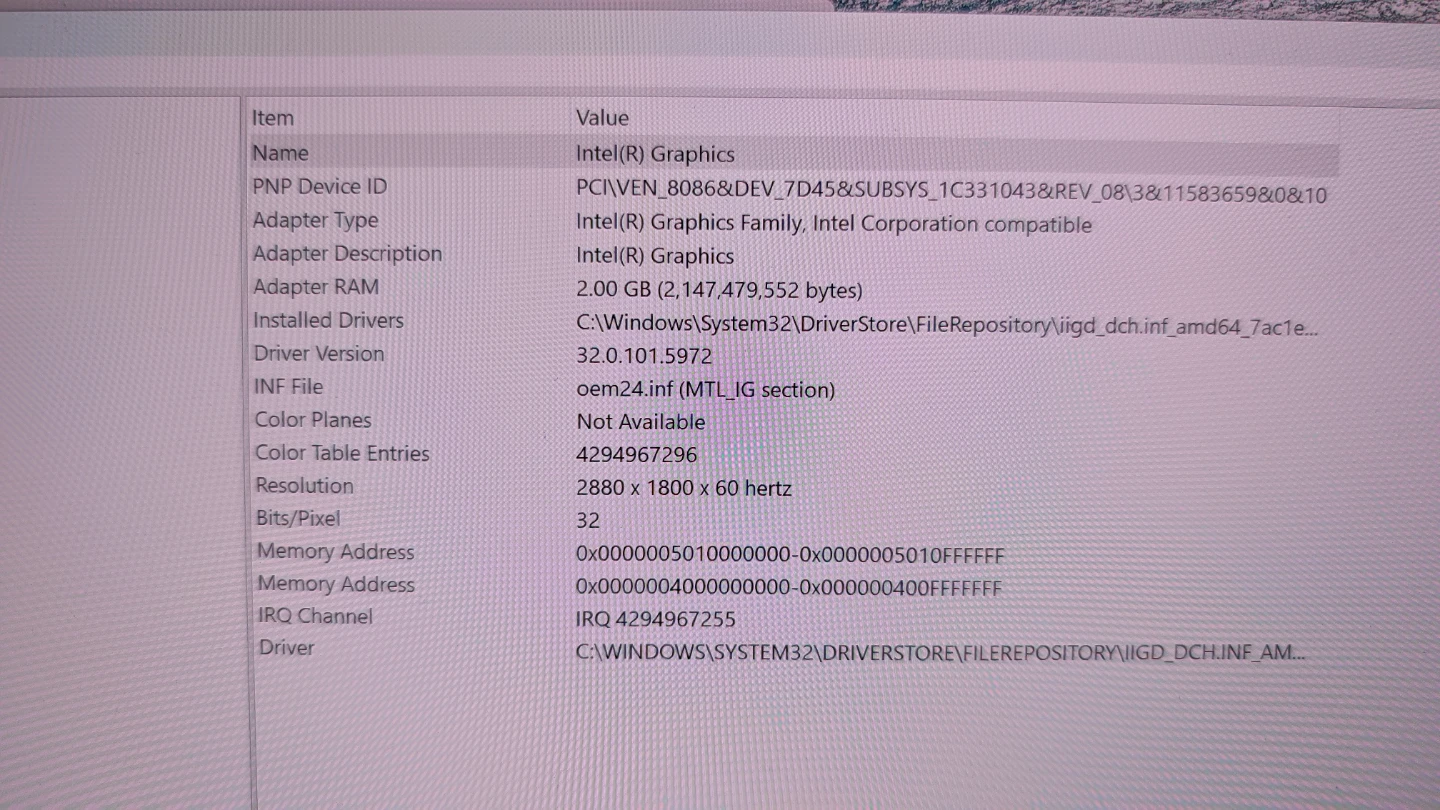Select the iigd_dch.inf_amd64 installed drivers path
The height and width of the screenshot is (810, 1440).
coord(947,325)
